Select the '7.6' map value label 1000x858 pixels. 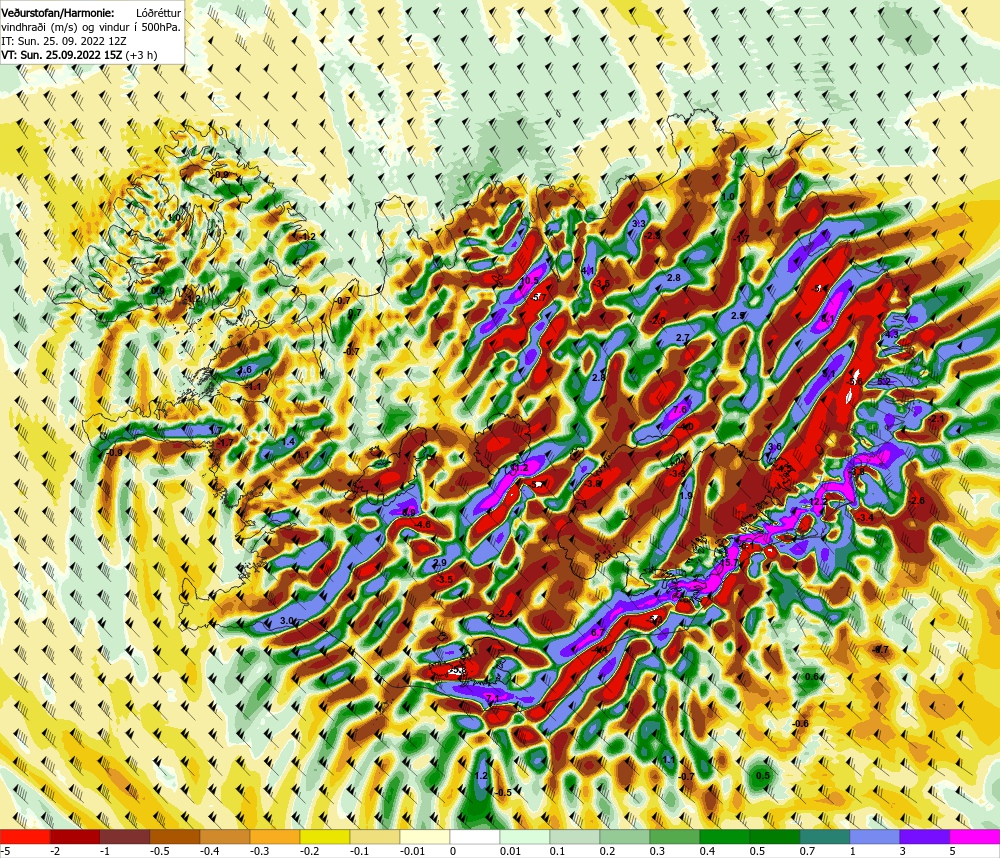(x=680, y=409)
